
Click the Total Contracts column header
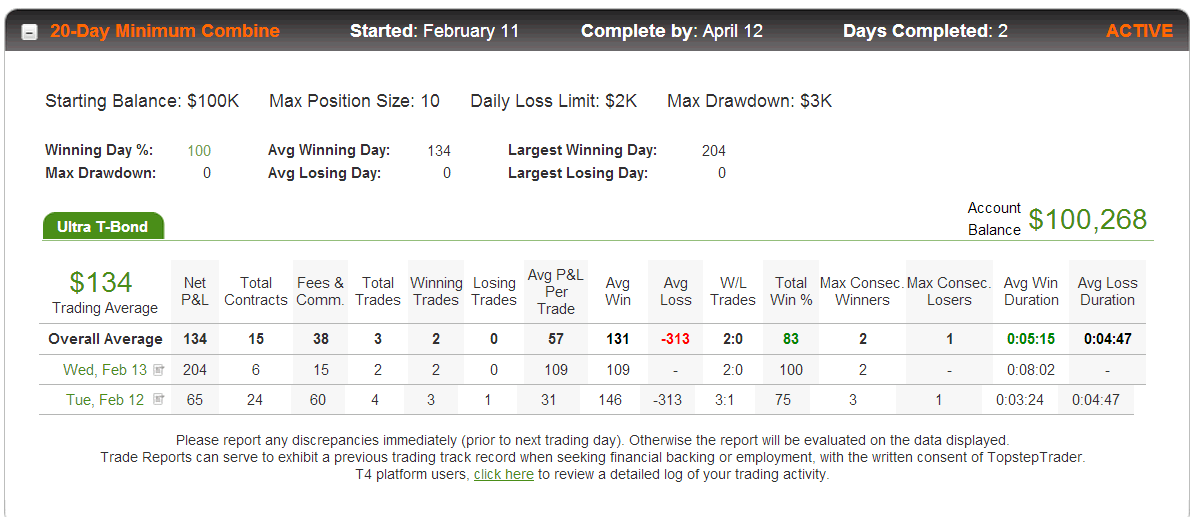(256, 291)
